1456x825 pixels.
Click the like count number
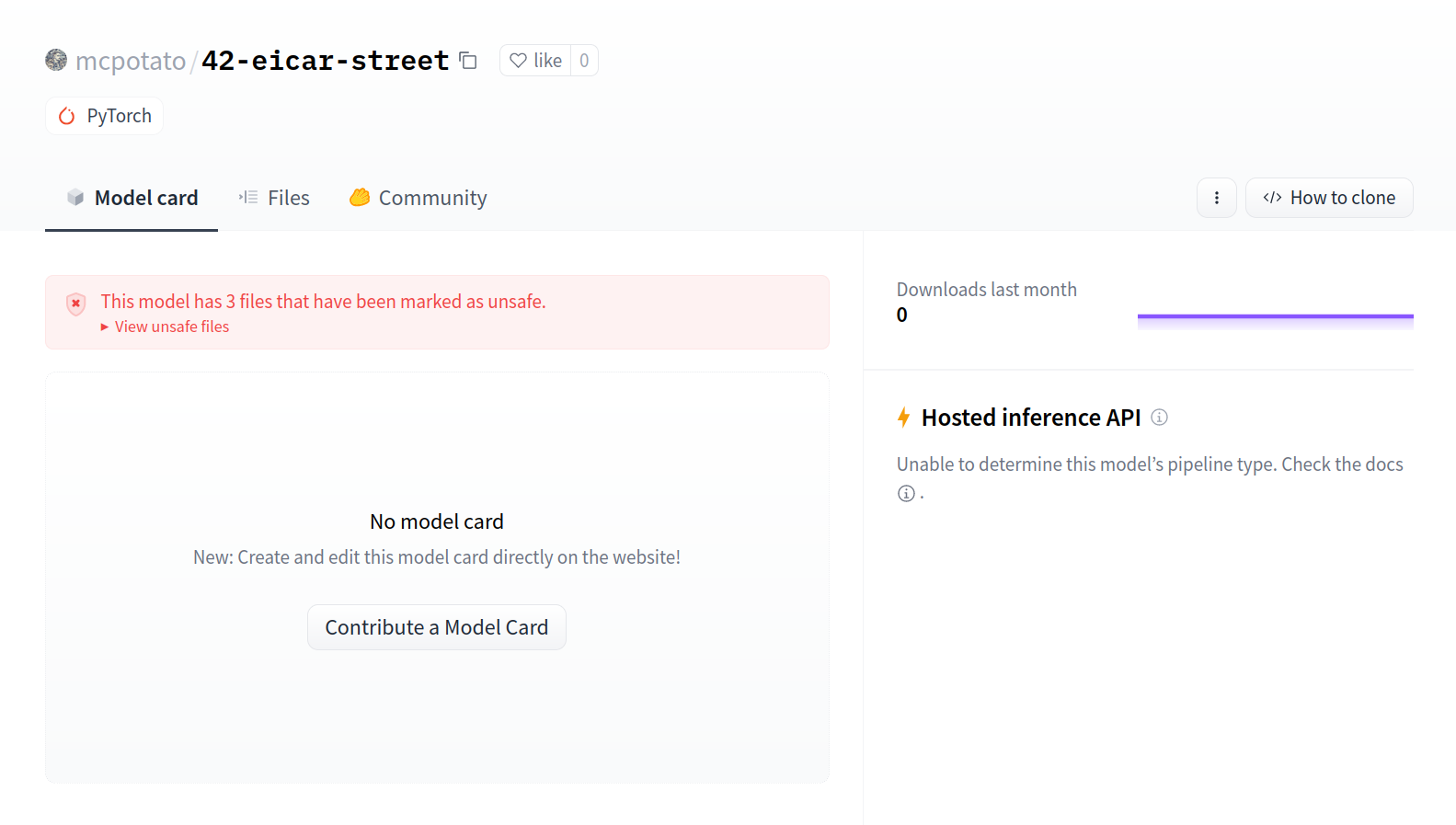click(584, 61)
